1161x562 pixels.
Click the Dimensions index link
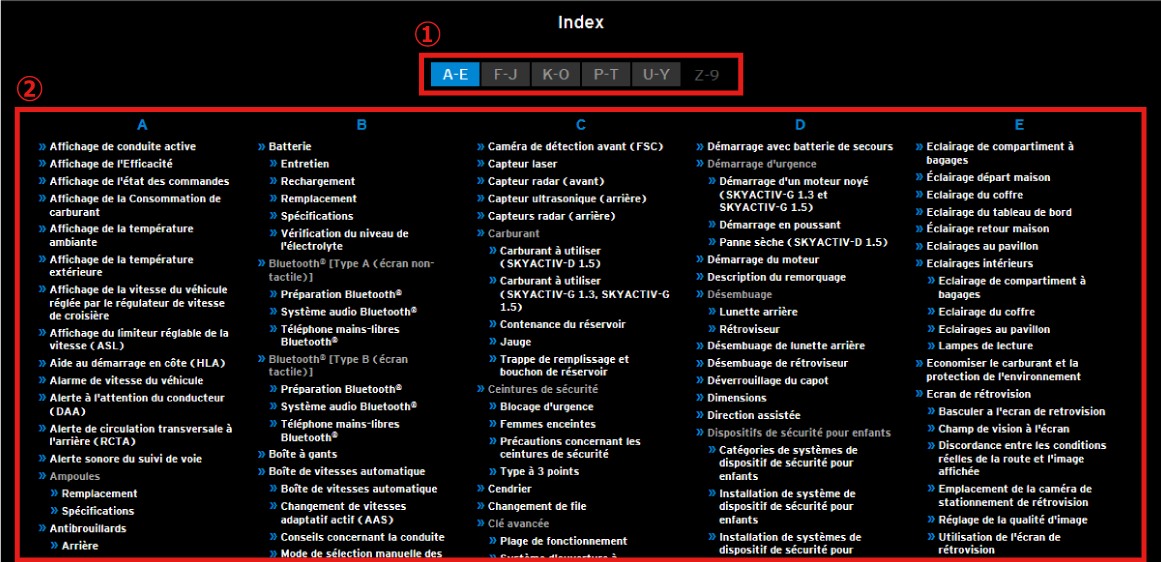coord(737,398)
